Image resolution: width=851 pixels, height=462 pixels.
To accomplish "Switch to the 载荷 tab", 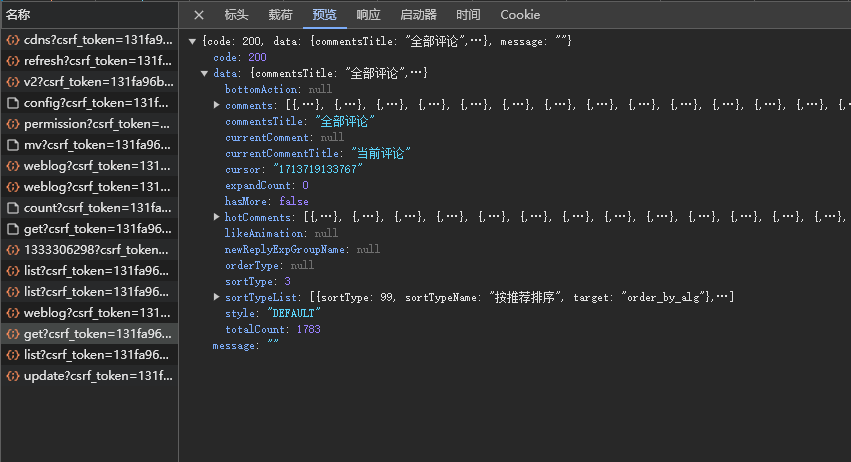I will [280, 15].
